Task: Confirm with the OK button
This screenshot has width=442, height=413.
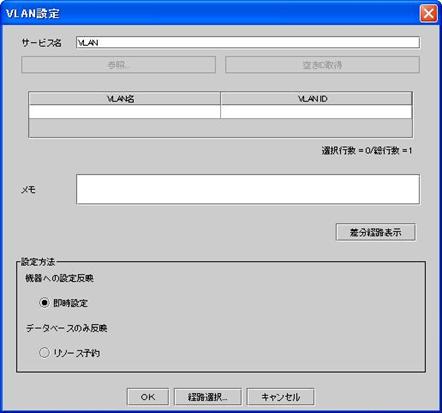Action: pyautogui.click(x=148, y=397)
